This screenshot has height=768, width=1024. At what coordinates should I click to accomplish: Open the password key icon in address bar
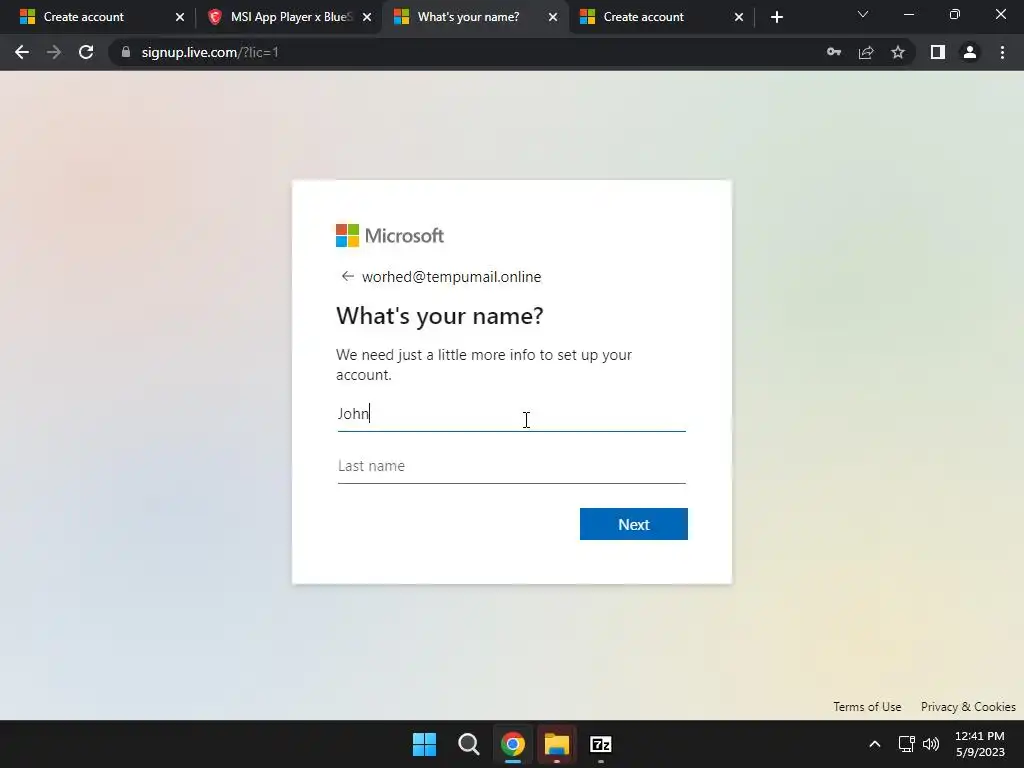click(834, 52)
